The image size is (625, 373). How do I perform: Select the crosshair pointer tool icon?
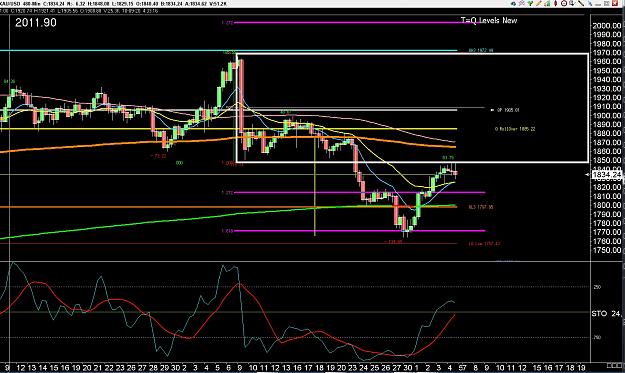[522, 3]
